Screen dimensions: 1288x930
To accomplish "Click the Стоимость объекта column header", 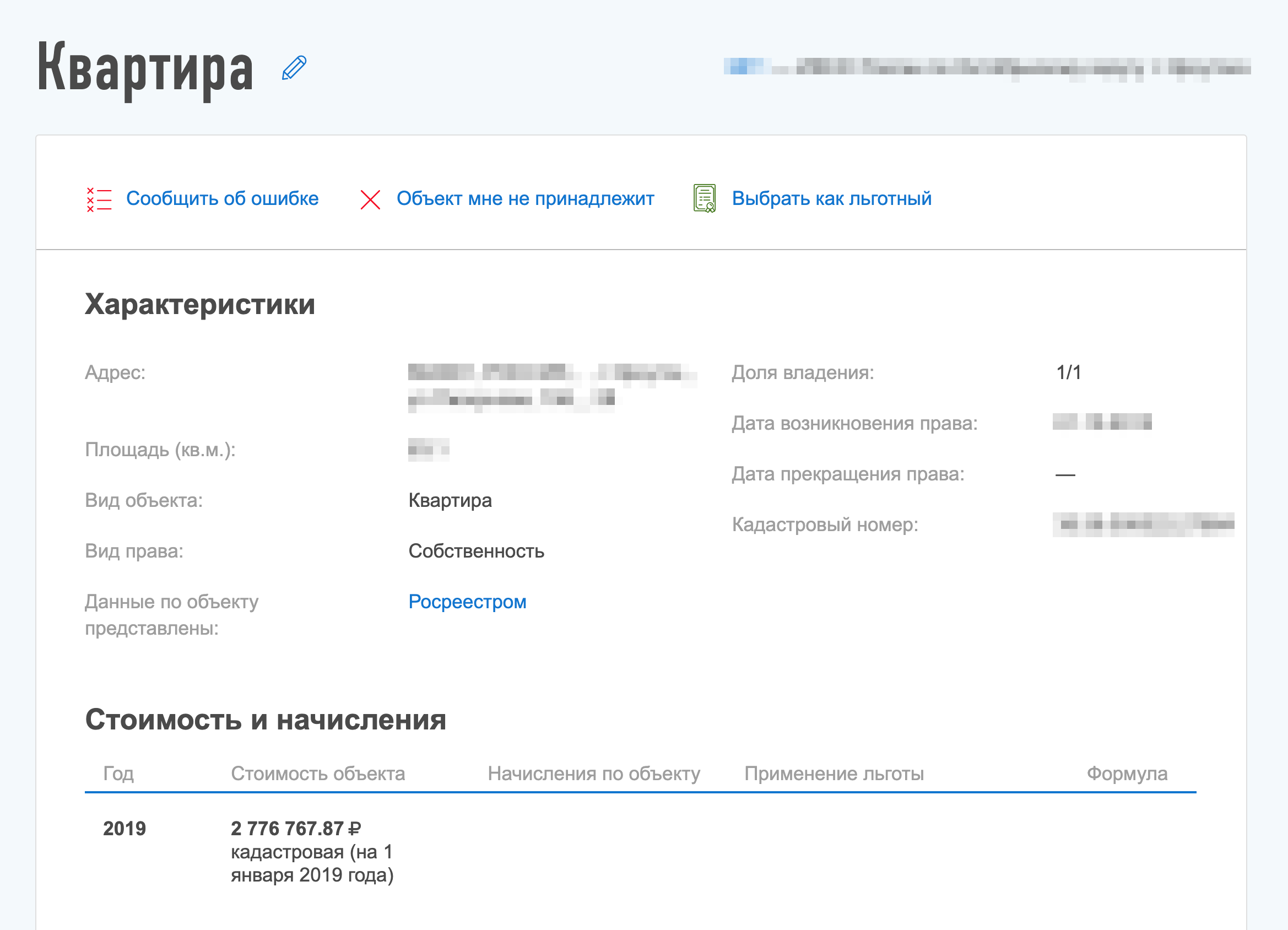I will (318, 773).
